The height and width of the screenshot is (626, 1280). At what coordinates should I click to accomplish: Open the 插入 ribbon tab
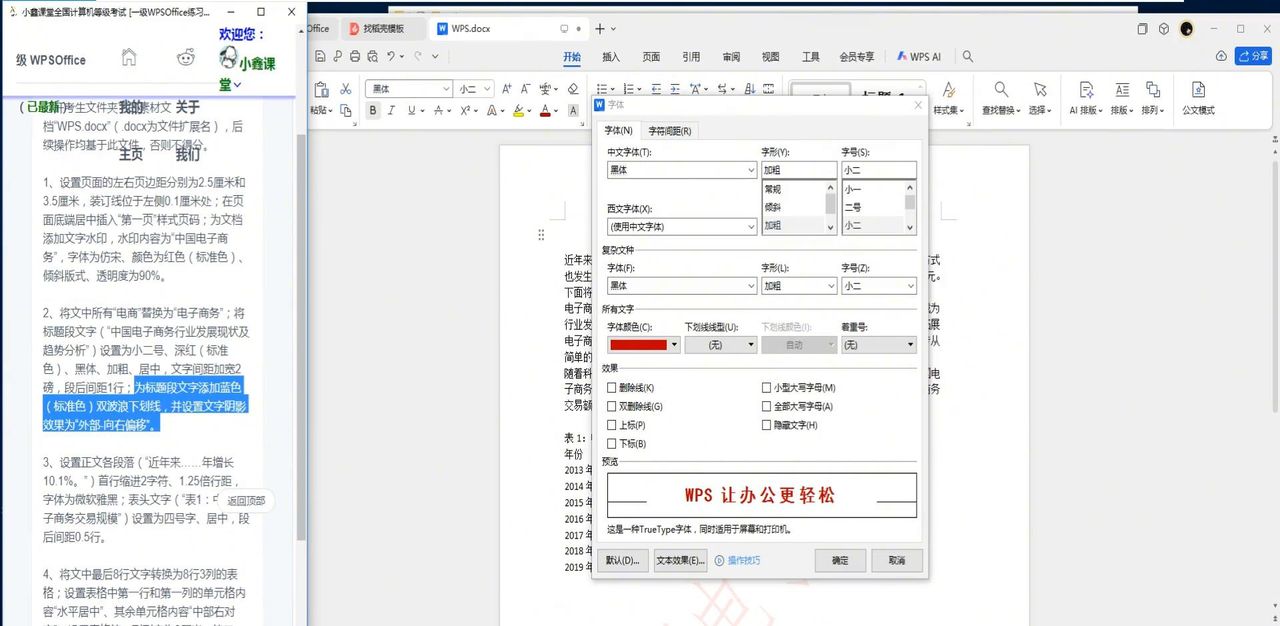point(611,57)
